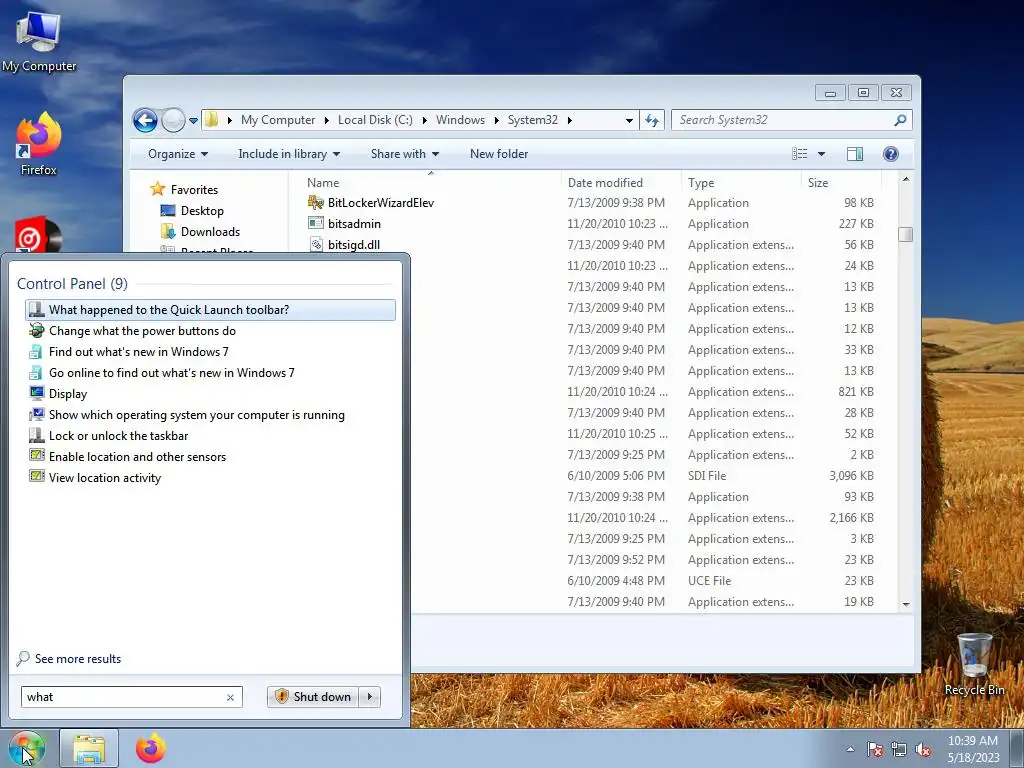This screenshot has width=1024, height=768.
Task: Navigate to My Computer breadcrumb
Action: click(278, 120)
